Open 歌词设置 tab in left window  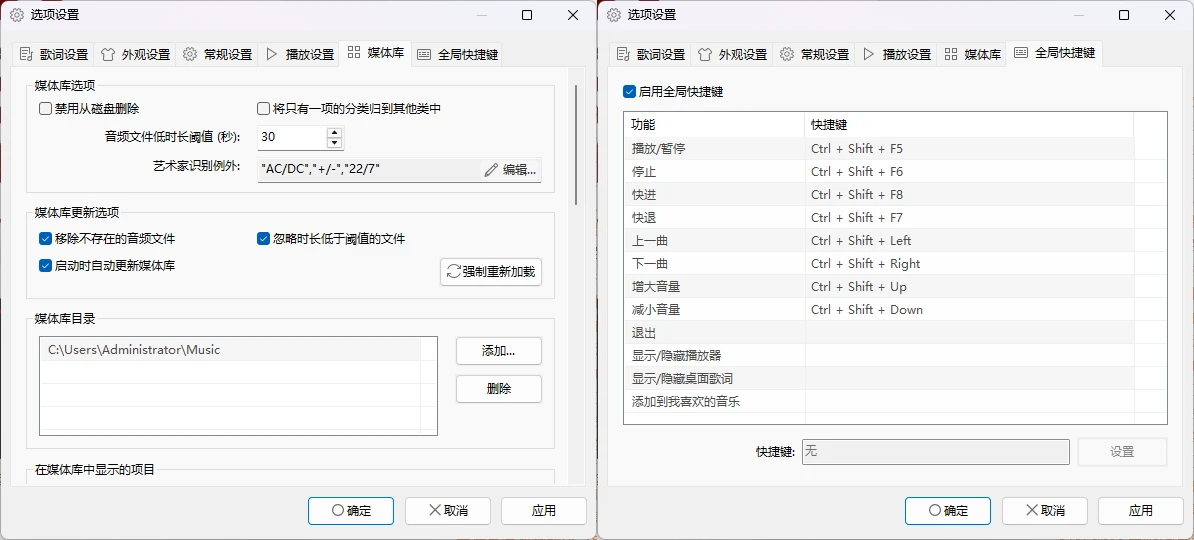(54, 54)
